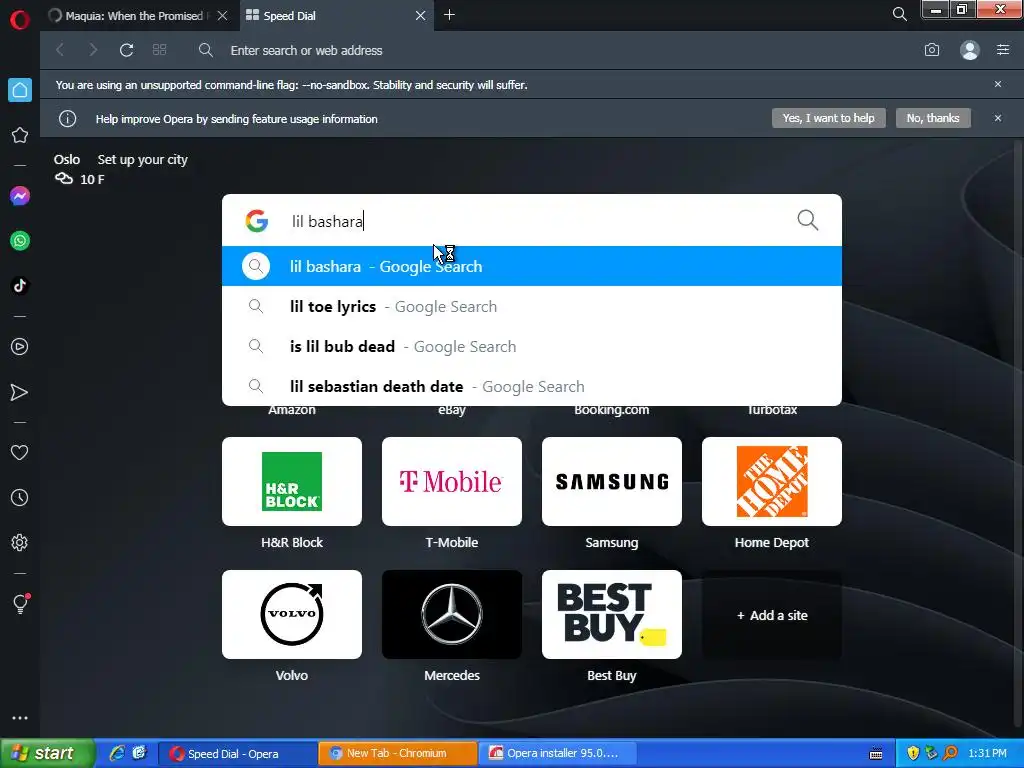Dismiss the no-sandbox warning bar
This screenshot has height=768, width=1024.
tap(998, 84)
